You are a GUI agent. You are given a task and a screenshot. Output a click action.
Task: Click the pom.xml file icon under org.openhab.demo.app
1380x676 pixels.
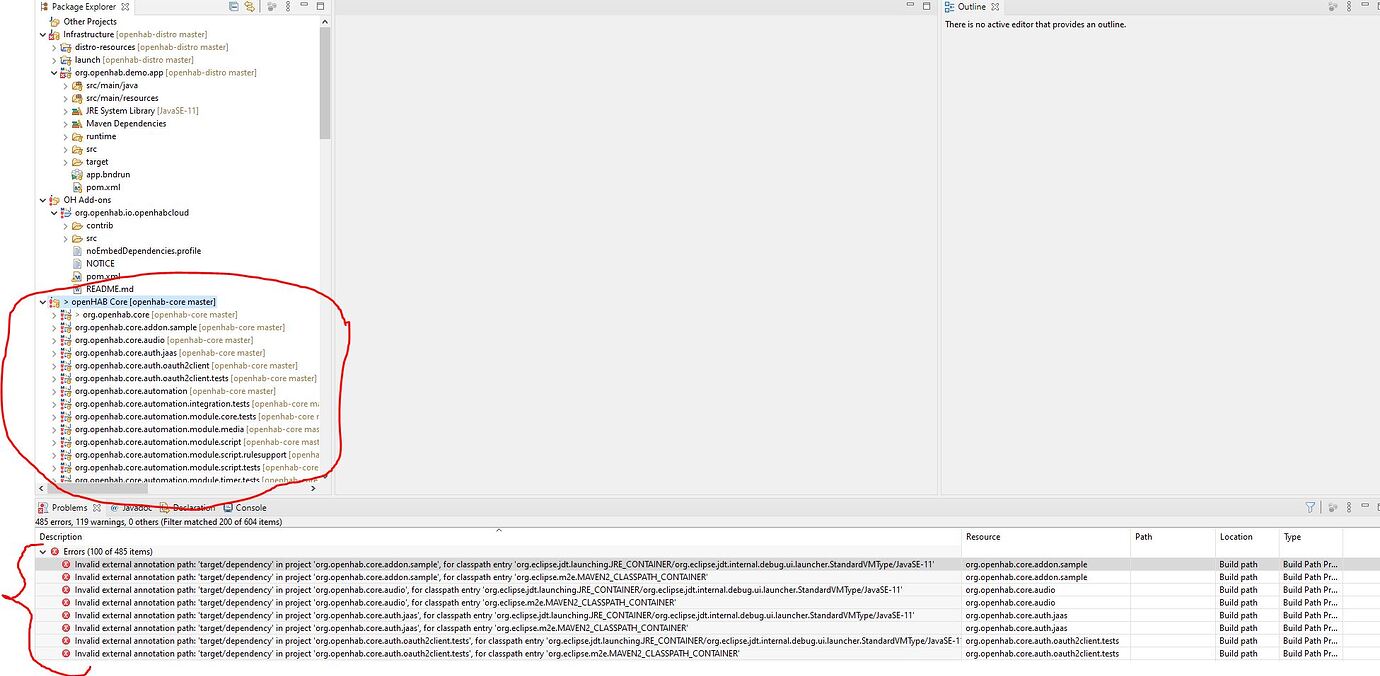(x=76, y=187)
